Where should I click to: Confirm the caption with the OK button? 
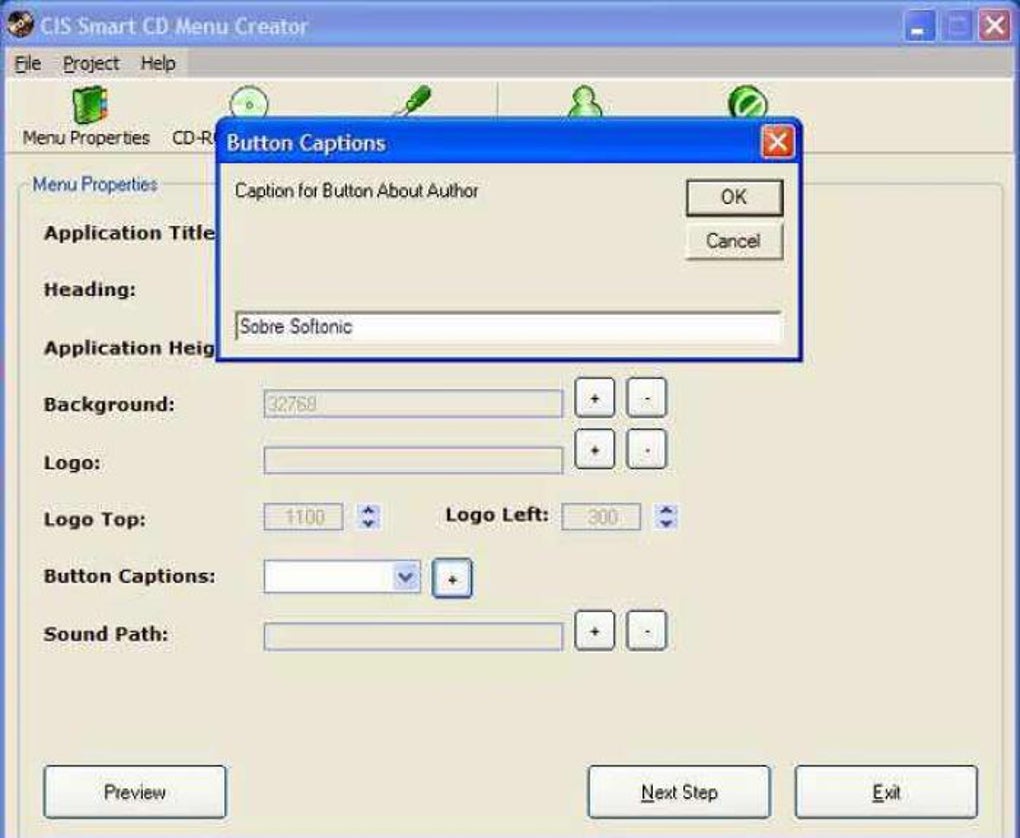pos(733,197)
